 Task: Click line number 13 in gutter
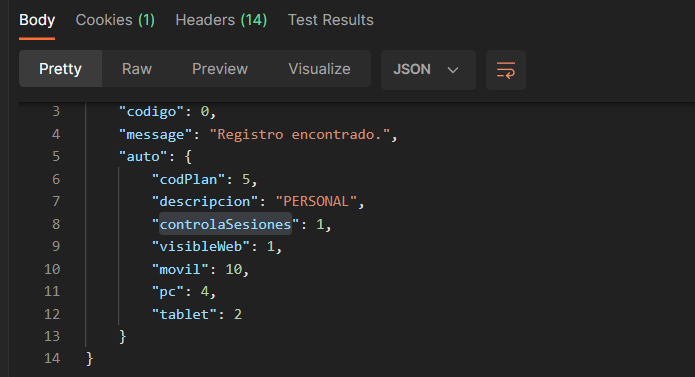[x=52, y=336]
